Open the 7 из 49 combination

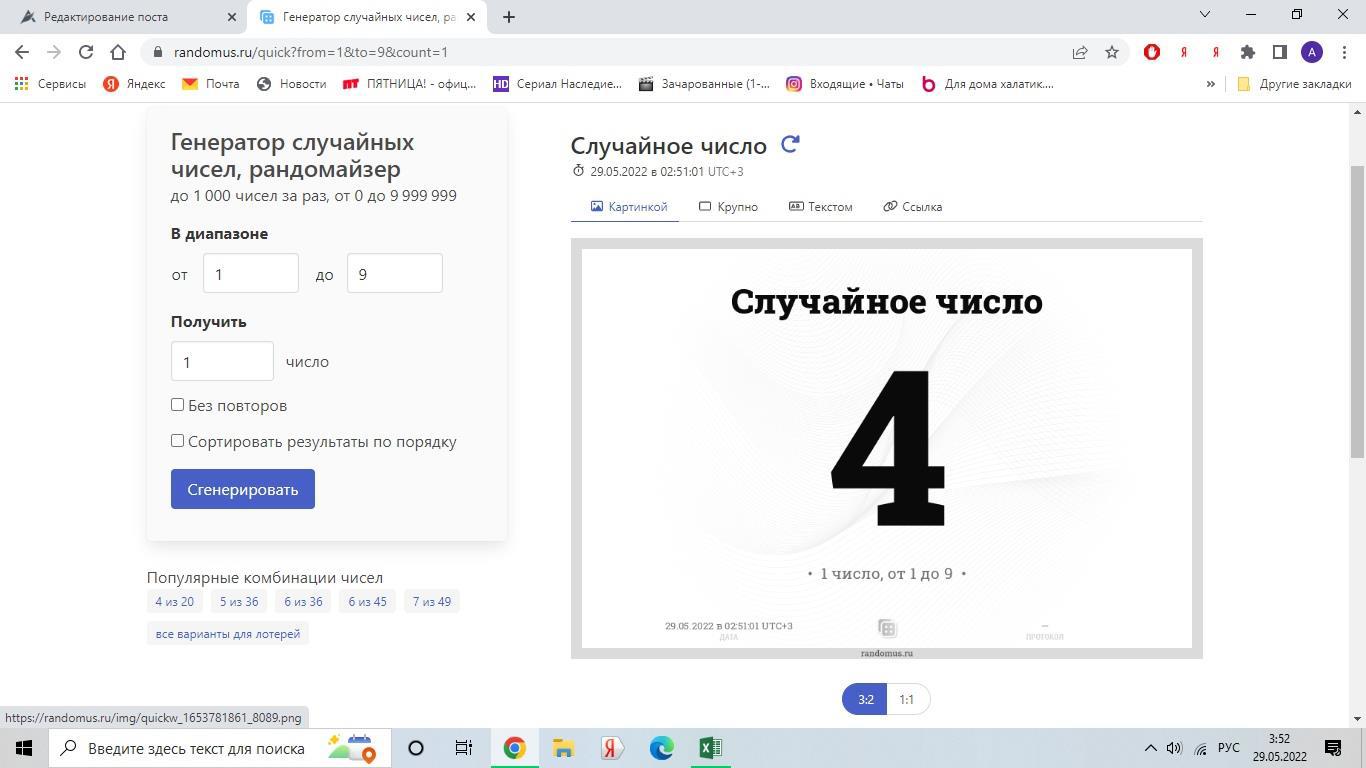(432, 601)
